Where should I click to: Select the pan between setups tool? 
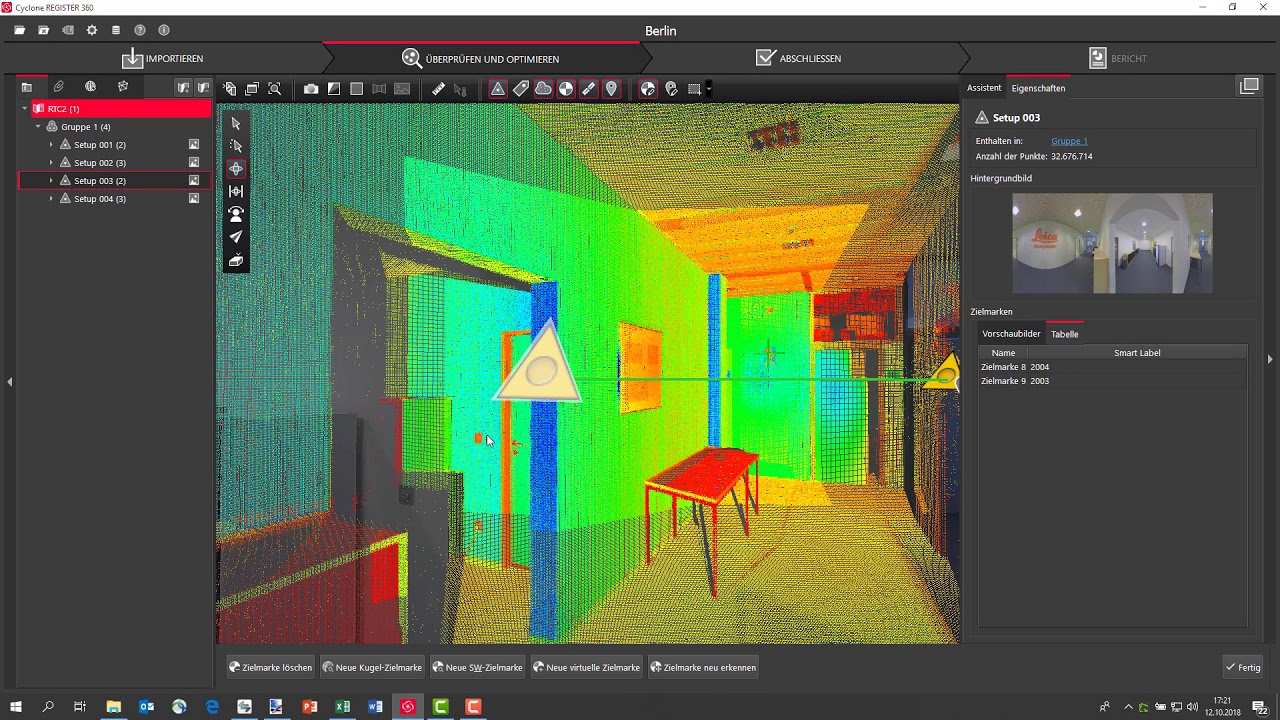click(236, 191)
